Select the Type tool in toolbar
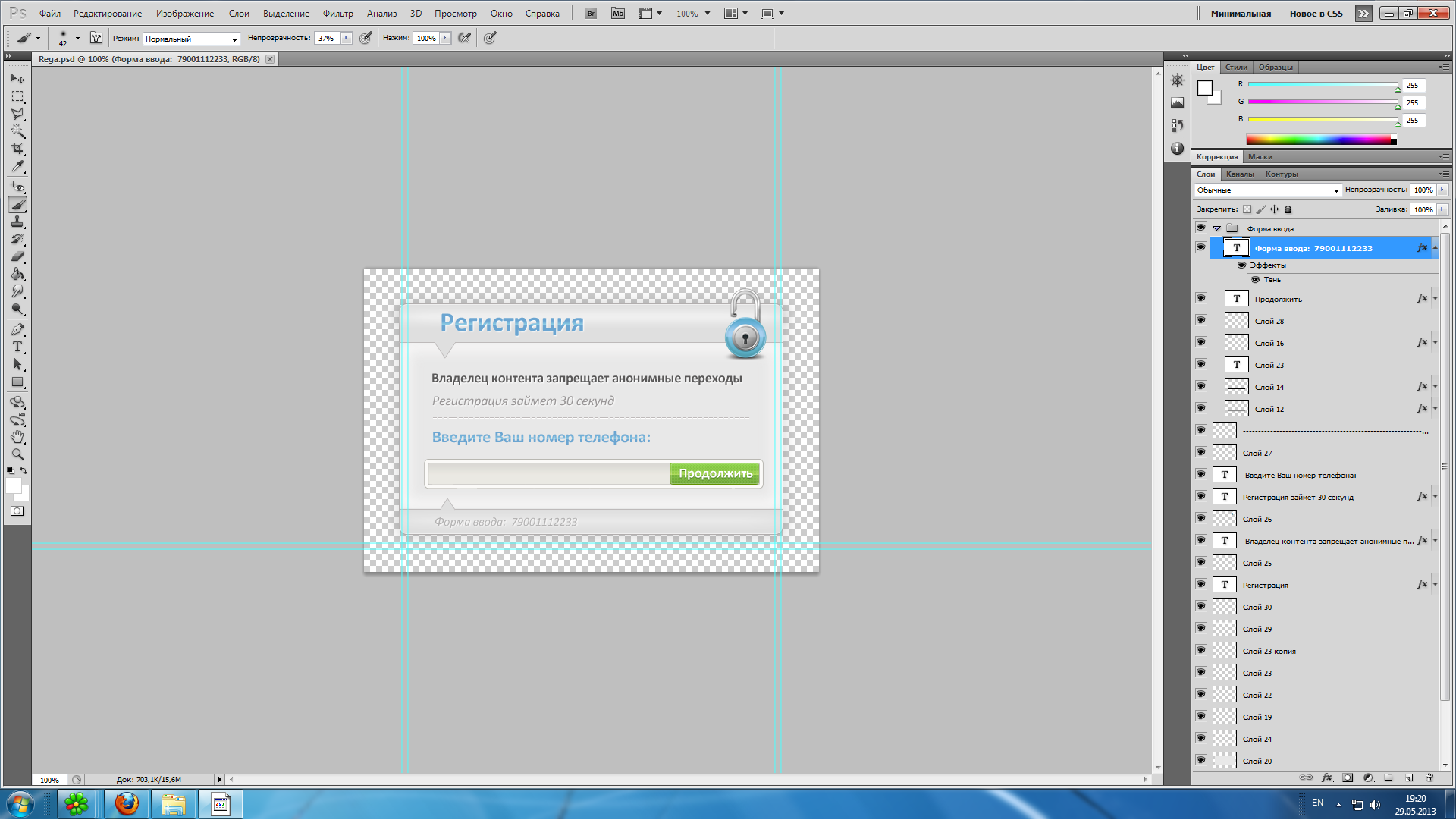 [x=17, y=347]
